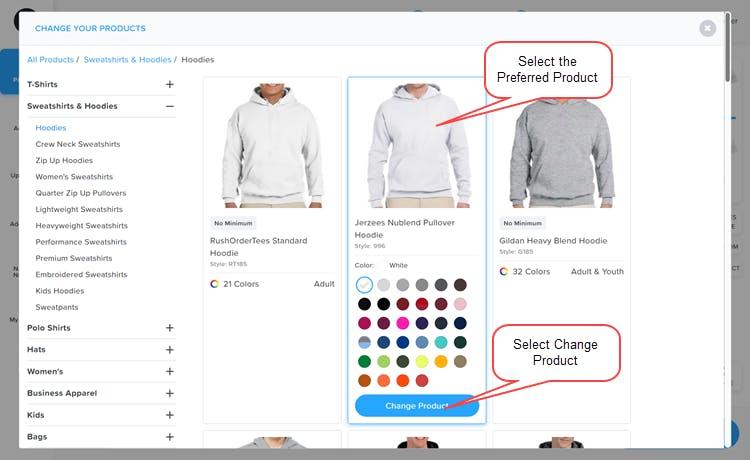Collapse the Sweatshirts & Hoodies category
The image size is (750, 460).
[x=169, y=106]
